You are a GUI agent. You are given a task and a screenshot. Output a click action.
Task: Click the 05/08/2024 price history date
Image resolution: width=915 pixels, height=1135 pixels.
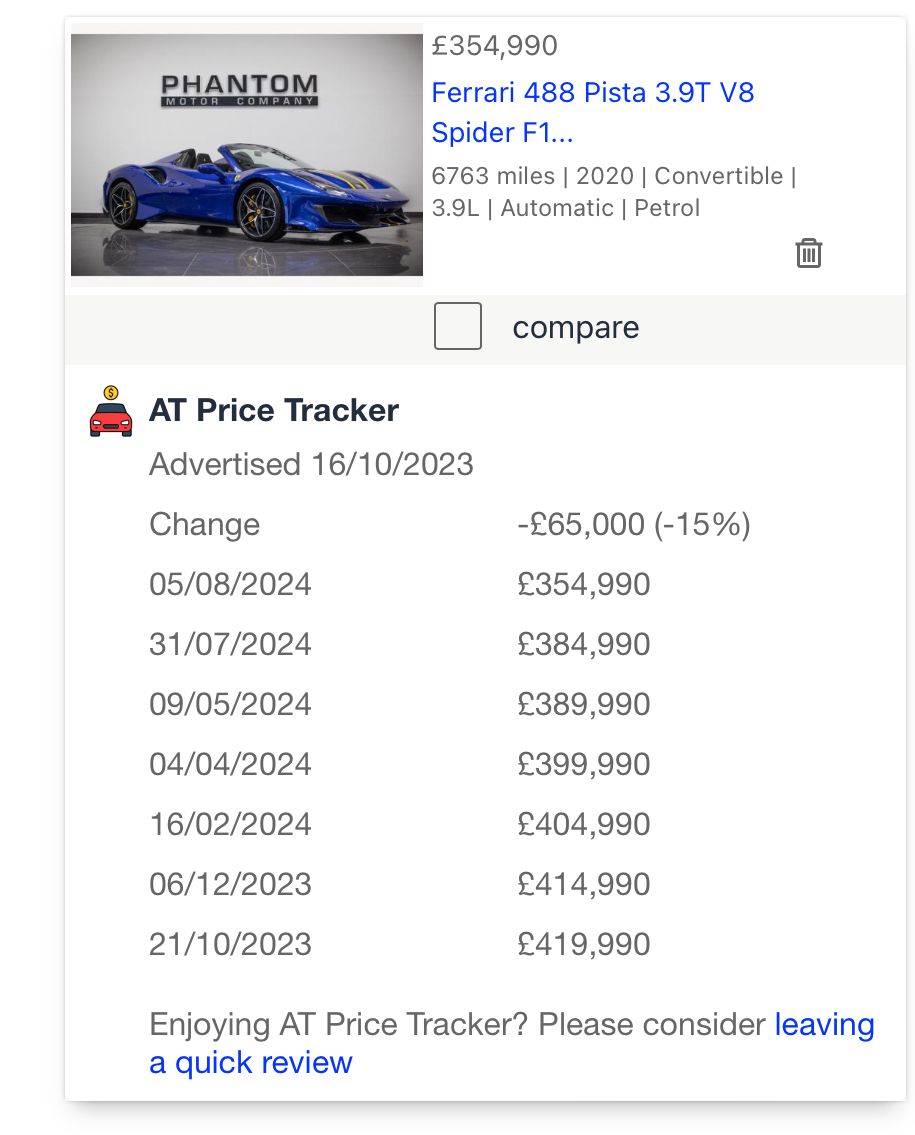230,585
